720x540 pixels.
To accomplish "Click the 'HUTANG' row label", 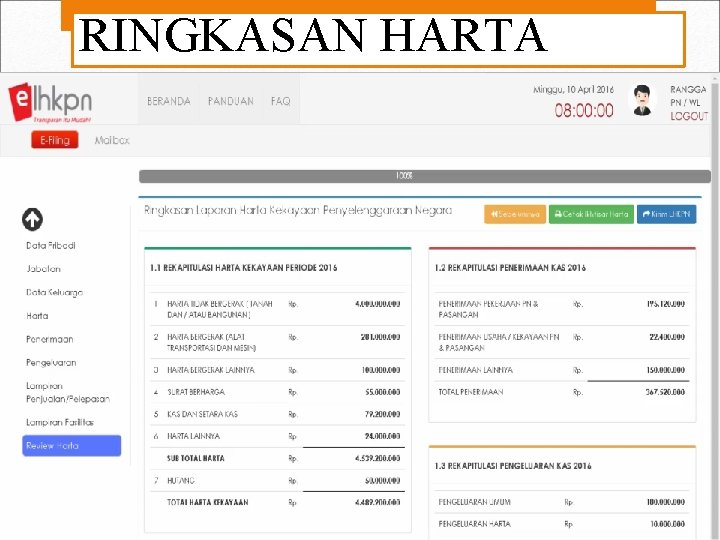I will click(x=180, y=481).
